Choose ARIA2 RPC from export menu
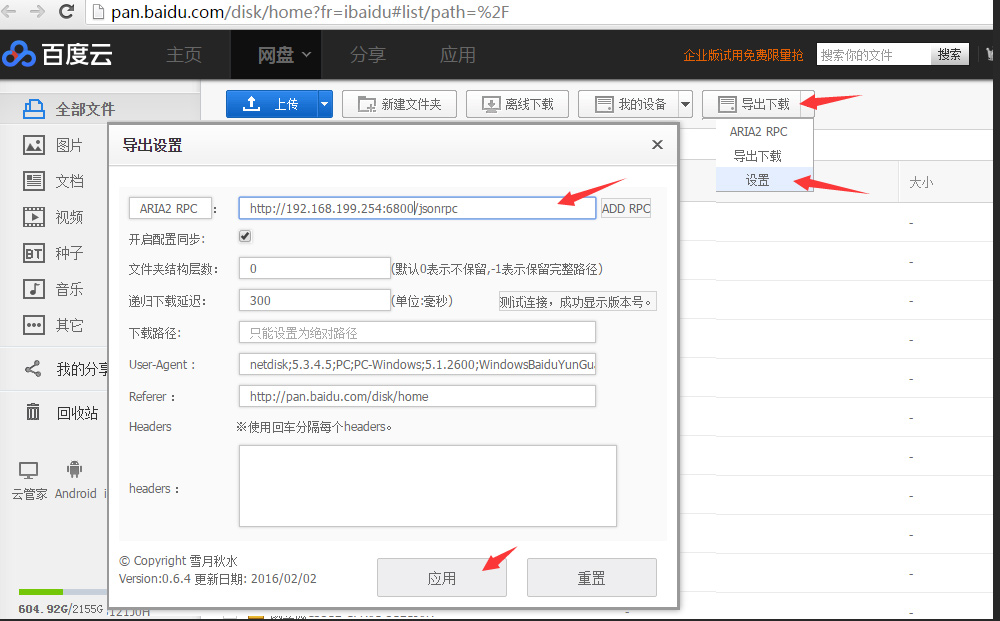Image resolution: width=1000 pixels, height=621 pixels. click(758, 131)
